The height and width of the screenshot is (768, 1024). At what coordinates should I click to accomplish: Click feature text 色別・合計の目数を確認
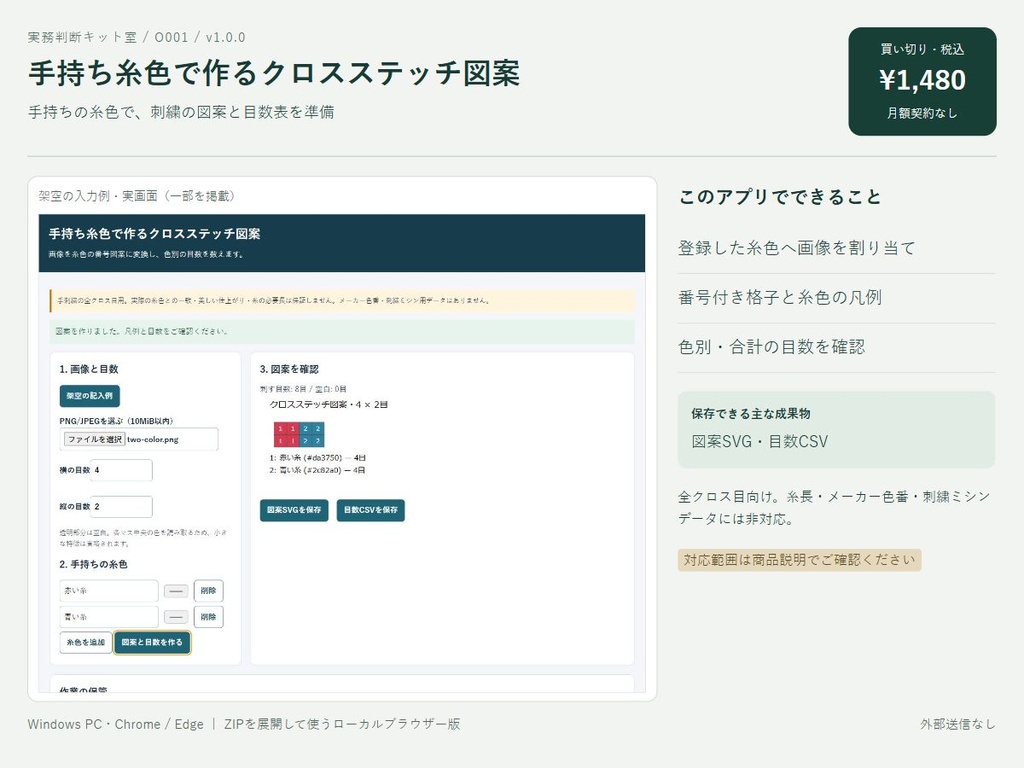pyautogui.click(x=771, y=347)
